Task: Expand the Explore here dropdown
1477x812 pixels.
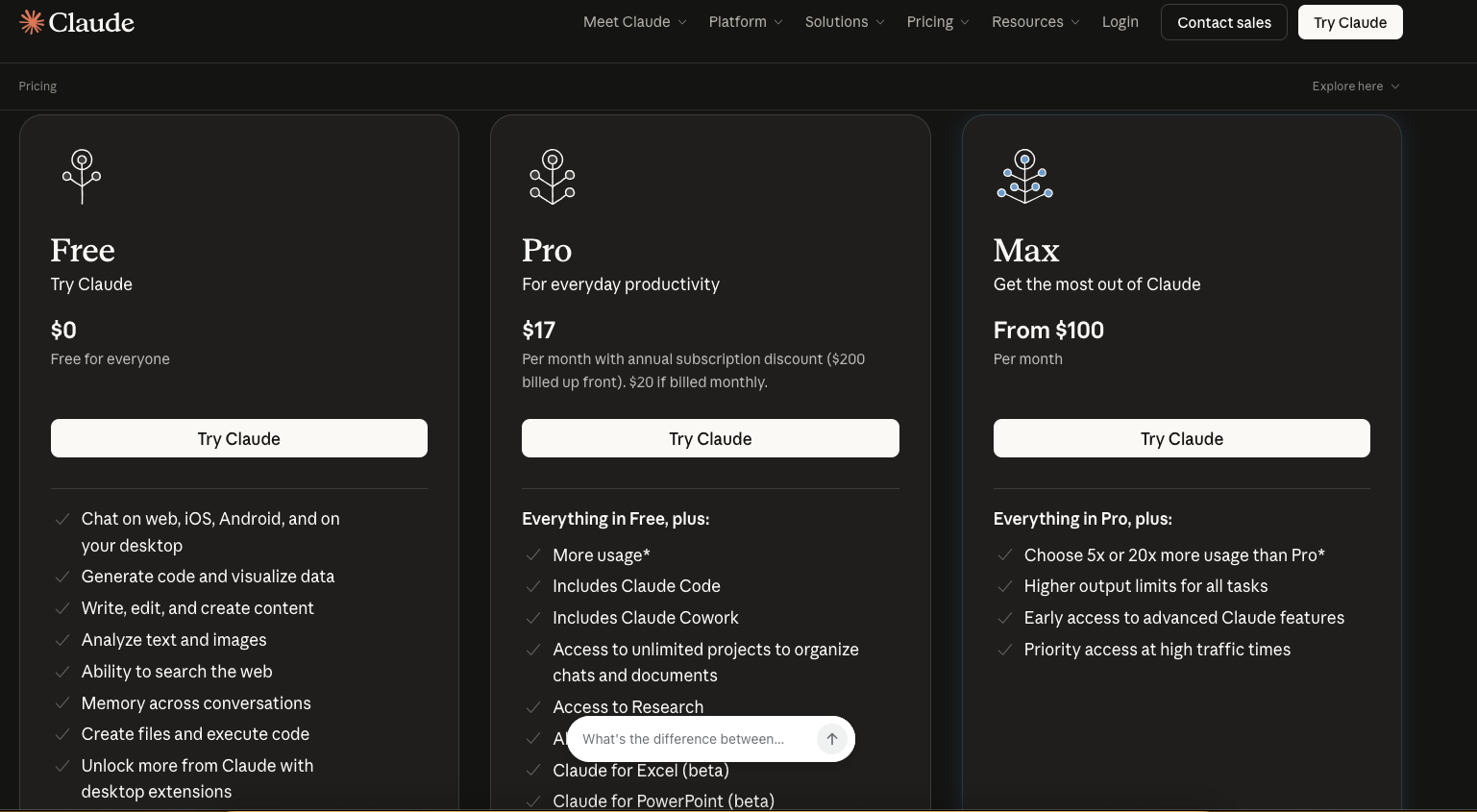Action: (x=1355, y=86)
